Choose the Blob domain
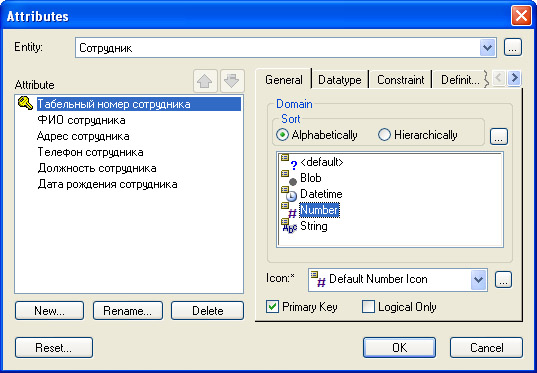 [x=311, y=178]
